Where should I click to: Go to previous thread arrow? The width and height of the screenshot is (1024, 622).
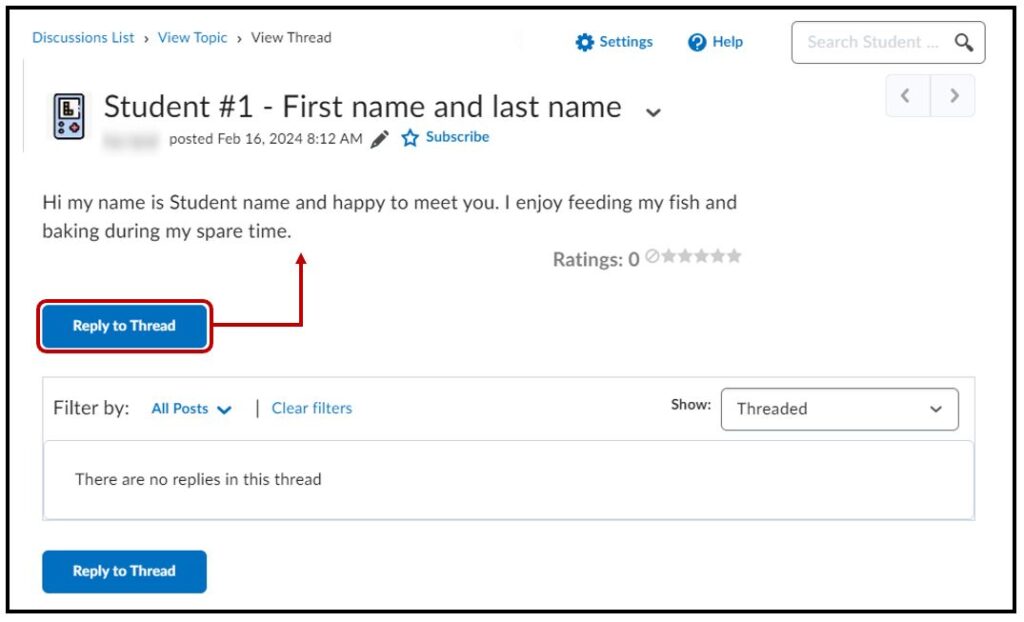(907, 96)
